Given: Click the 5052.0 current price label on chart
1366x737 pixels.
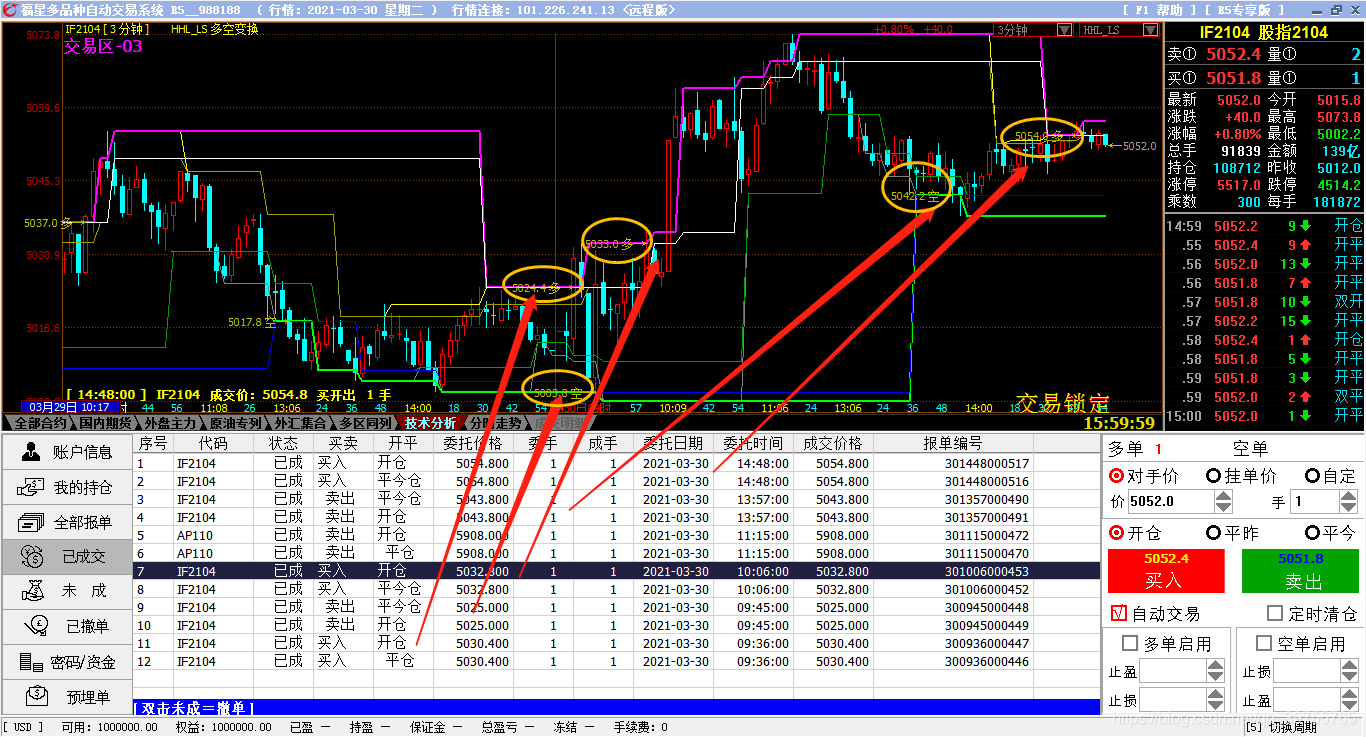Looking at the screenshot, I should 1139,146.
